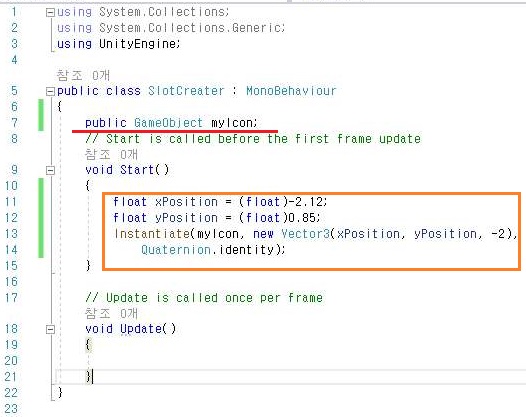
Task: Collapse the using directives block
Action: click(50, 13)
